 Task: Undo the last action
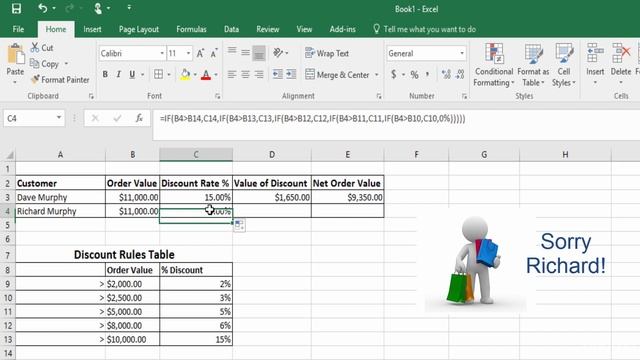click(42, 8)
